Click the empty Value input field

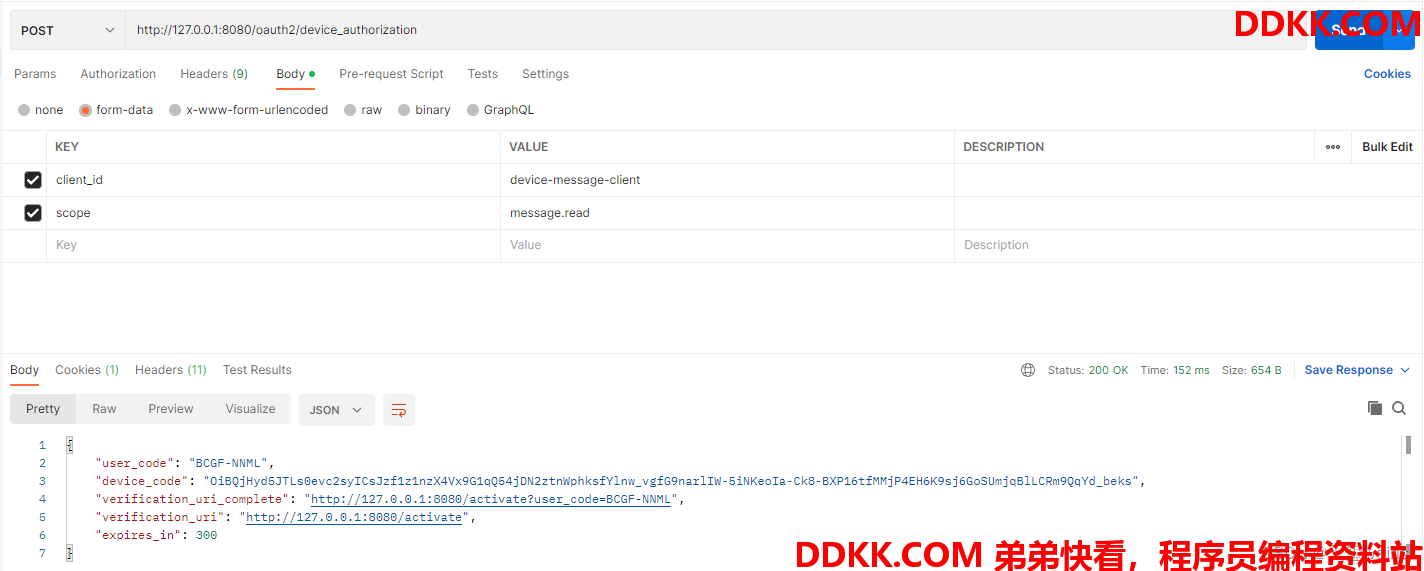(x=727, y=245)
